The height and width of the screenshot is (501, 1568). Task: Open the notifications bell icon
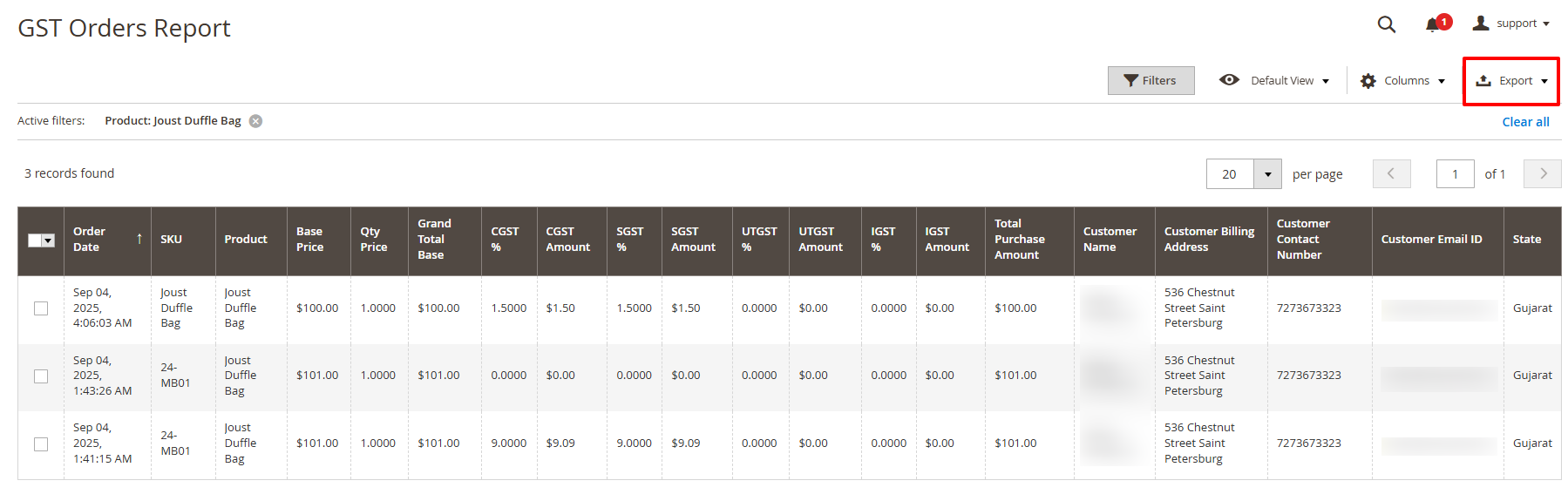pyautogui.click(x=1432, y=24)
